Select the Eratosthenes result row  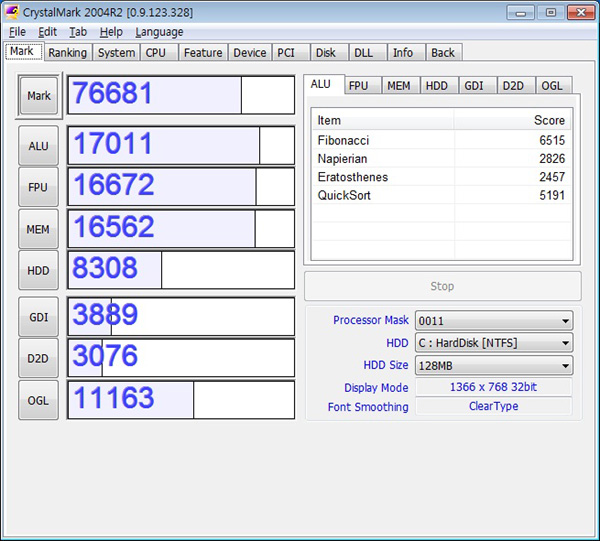click(442, 177)
